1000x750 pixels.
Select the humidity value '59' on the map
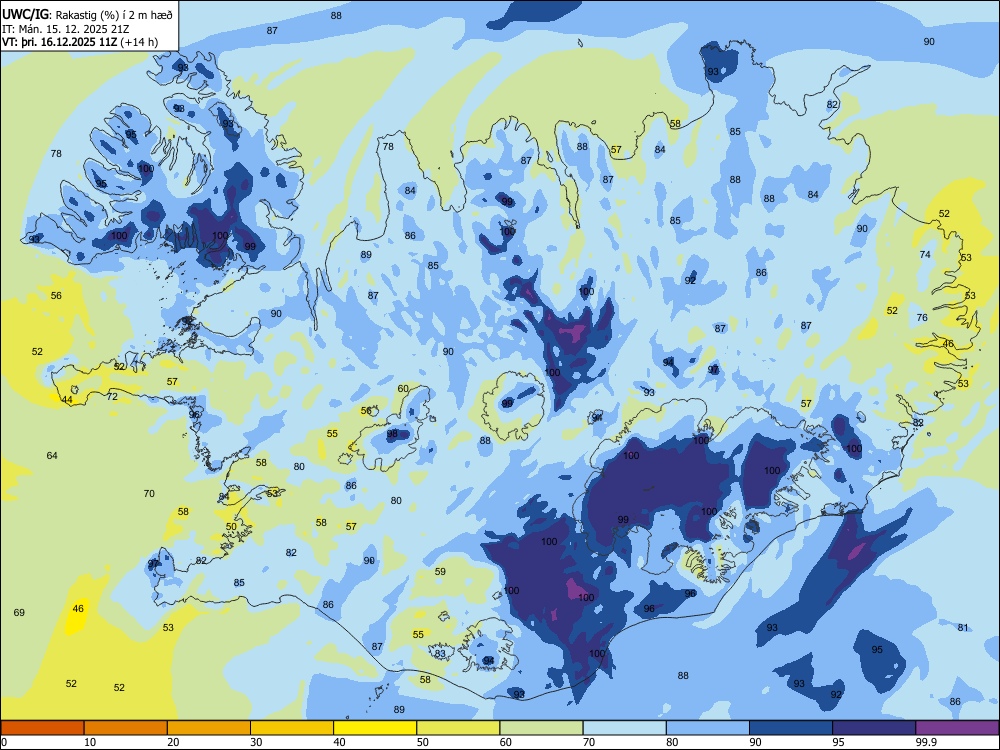(x=440, y=571)
